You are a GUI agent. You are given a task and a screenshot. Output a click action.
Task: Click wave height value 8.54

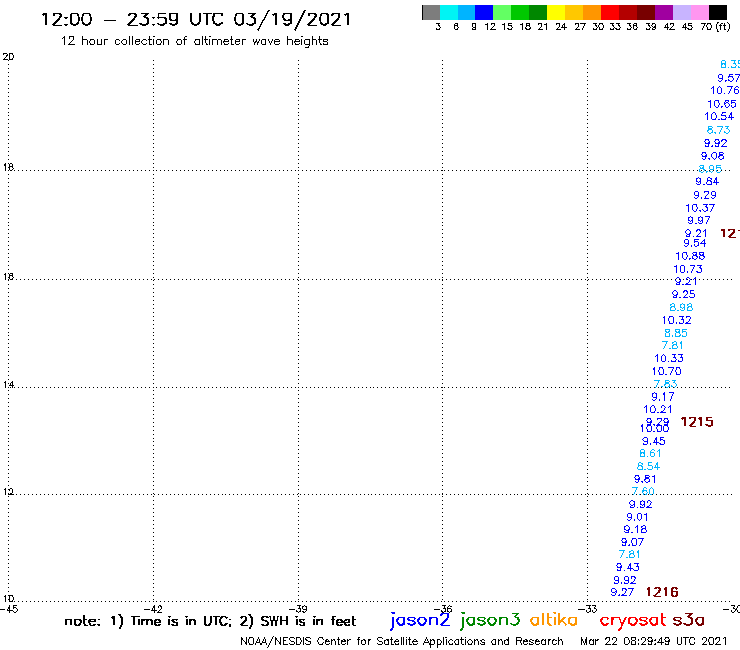[648, 466]
